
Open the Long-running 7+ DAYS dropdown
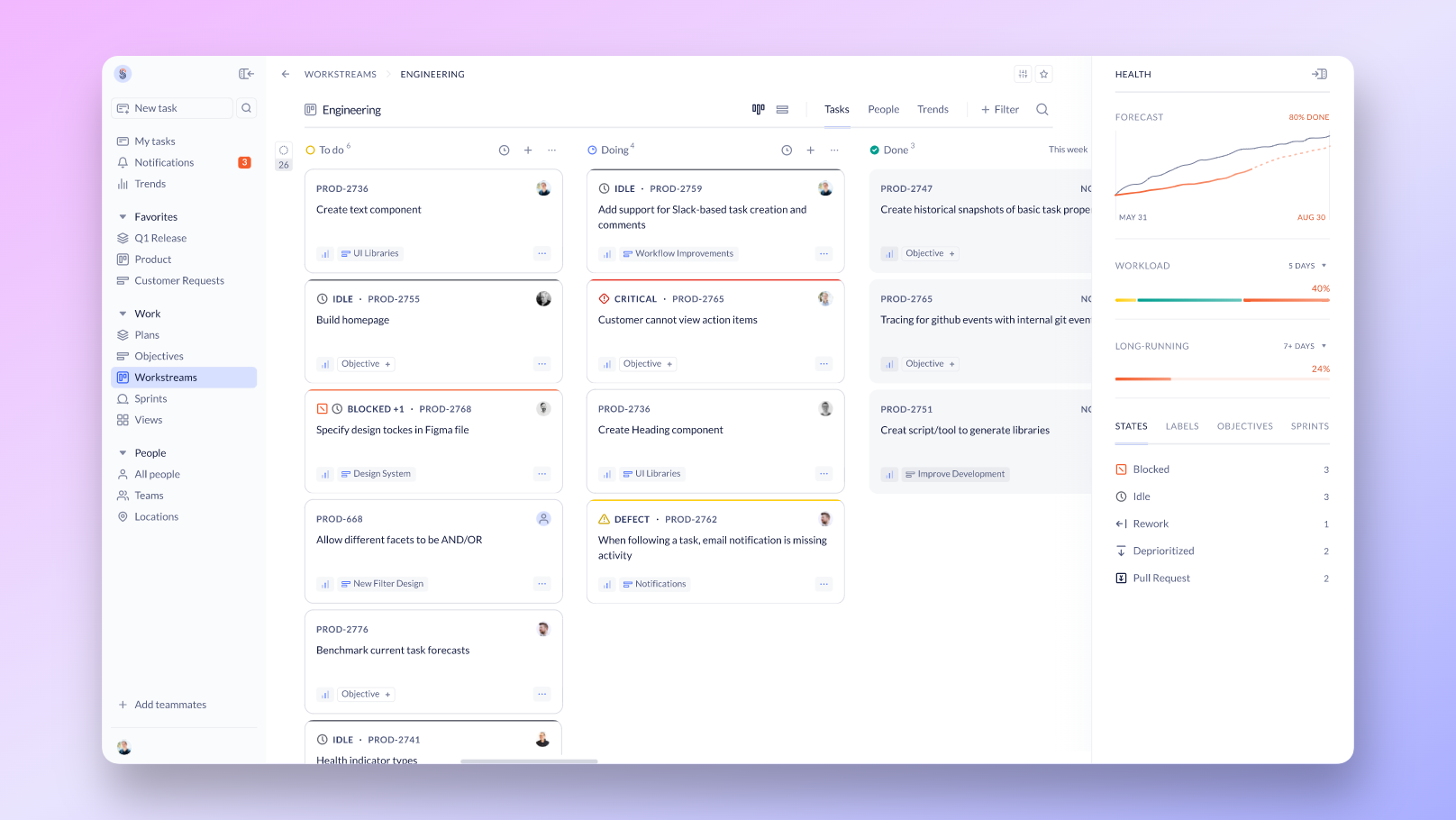(1306, 346)
